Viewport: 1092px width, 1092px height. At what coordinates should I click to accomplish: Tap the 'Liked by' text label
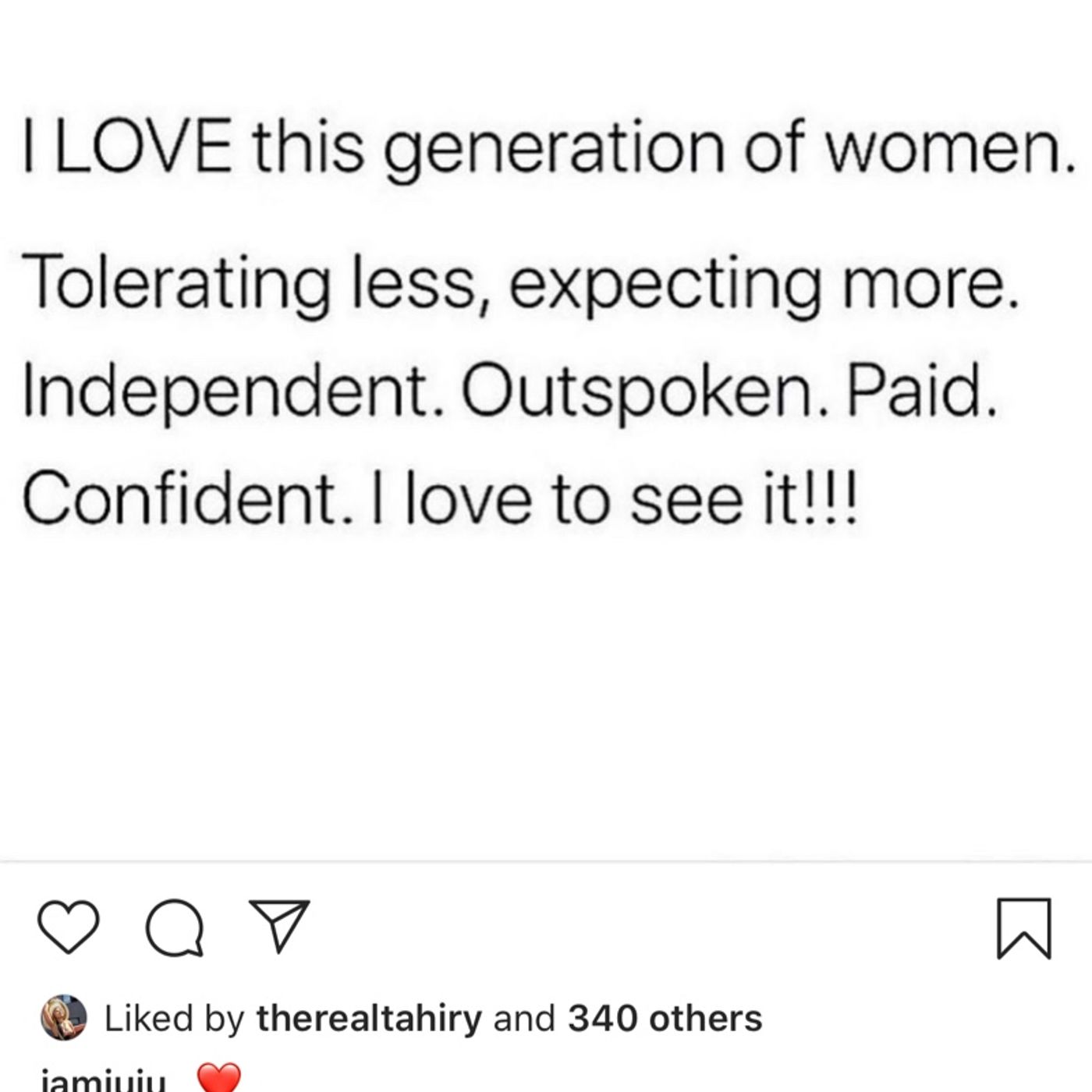click(175, 1019)
